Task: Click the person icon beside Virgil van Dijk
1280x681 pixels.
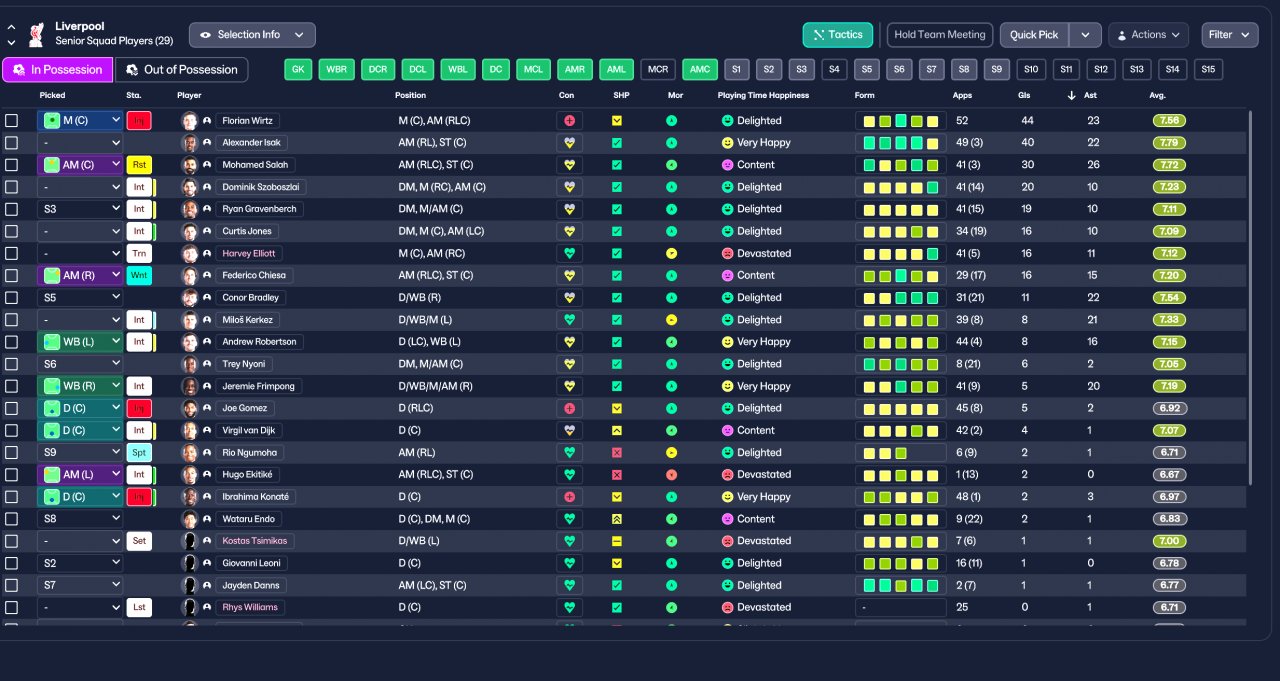Action: 207,430
